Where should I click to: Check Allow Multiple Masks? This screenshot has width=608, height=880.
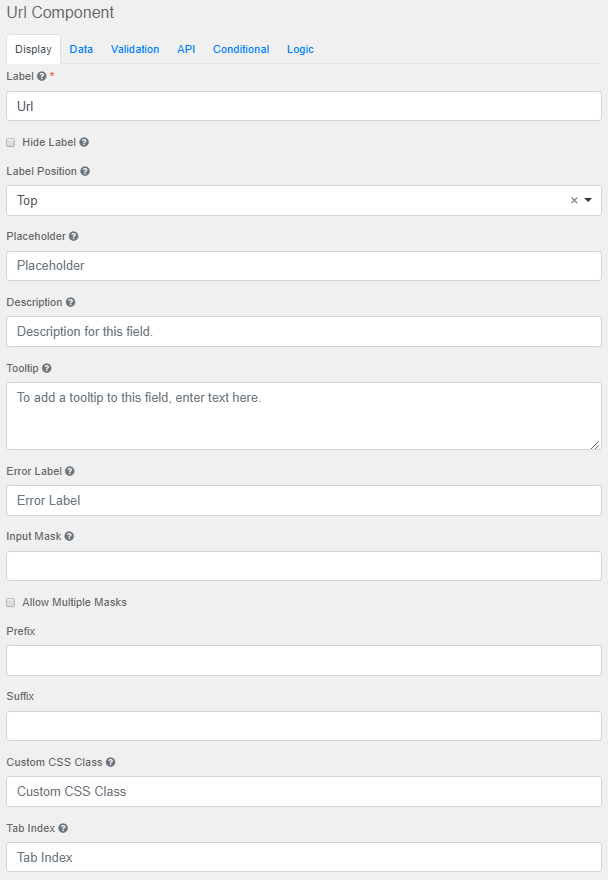click(x=10, y=602)
